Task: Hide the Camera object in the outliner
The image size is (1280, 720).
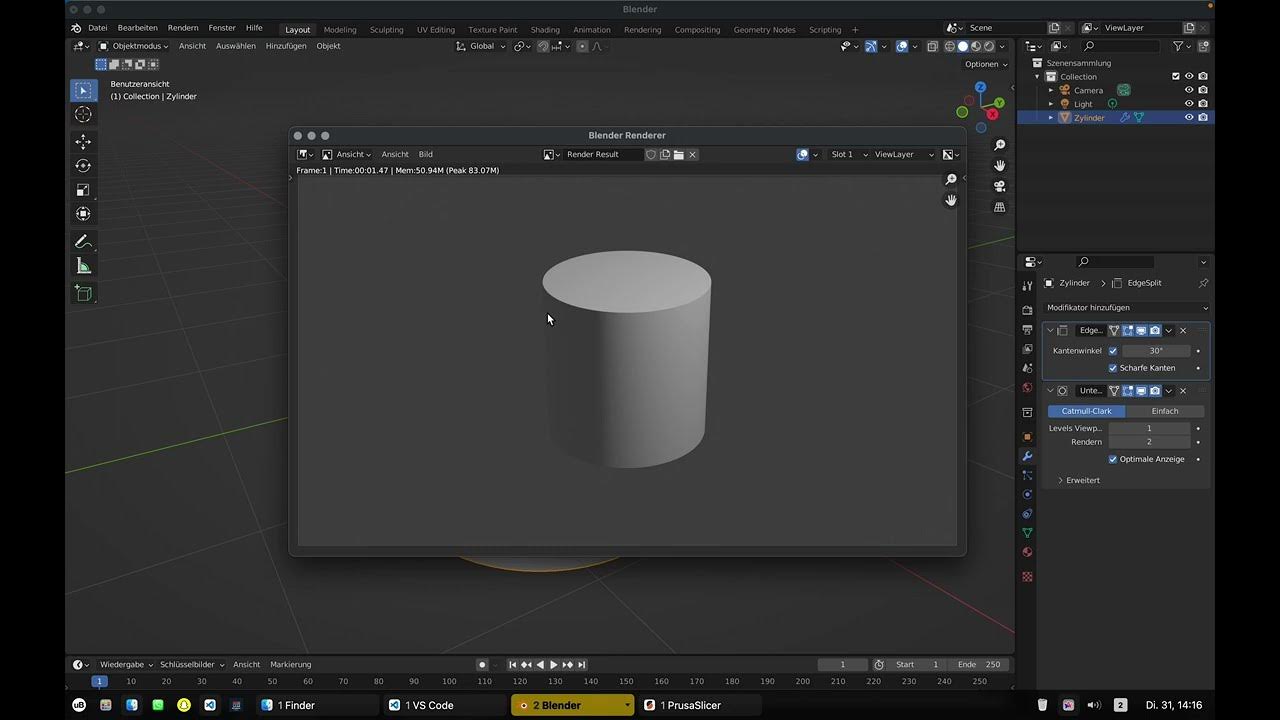Action: pyautogui.click(x=1189, y=90)
